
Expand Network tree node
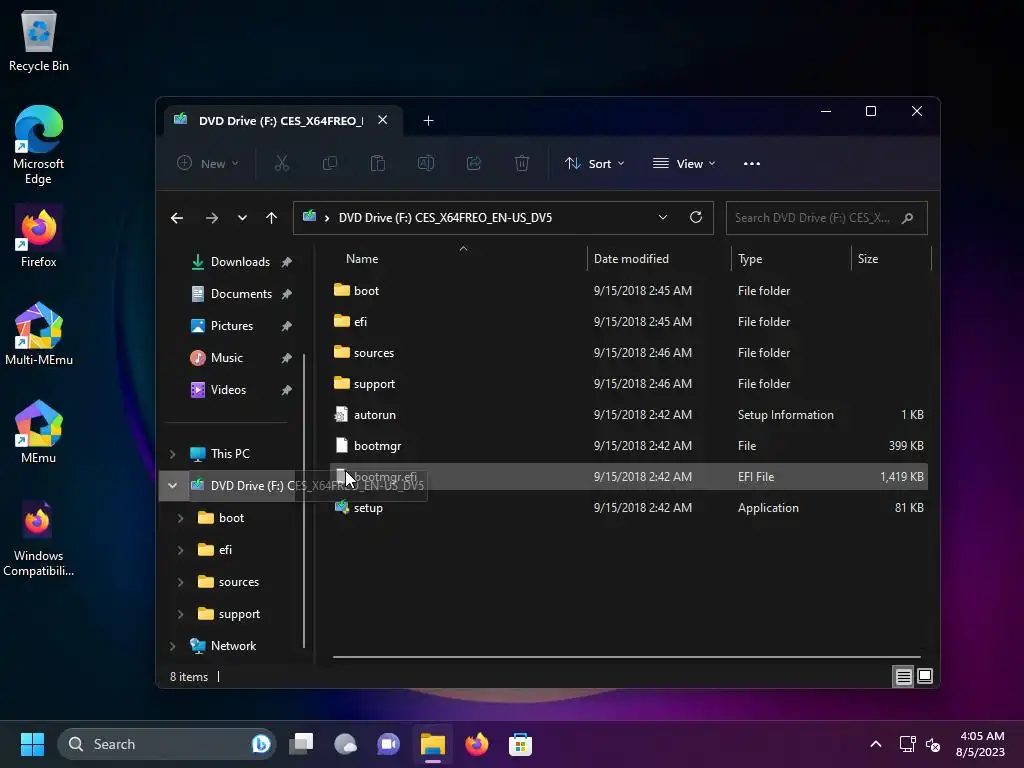pyautogui.click(x=172, y=646)
